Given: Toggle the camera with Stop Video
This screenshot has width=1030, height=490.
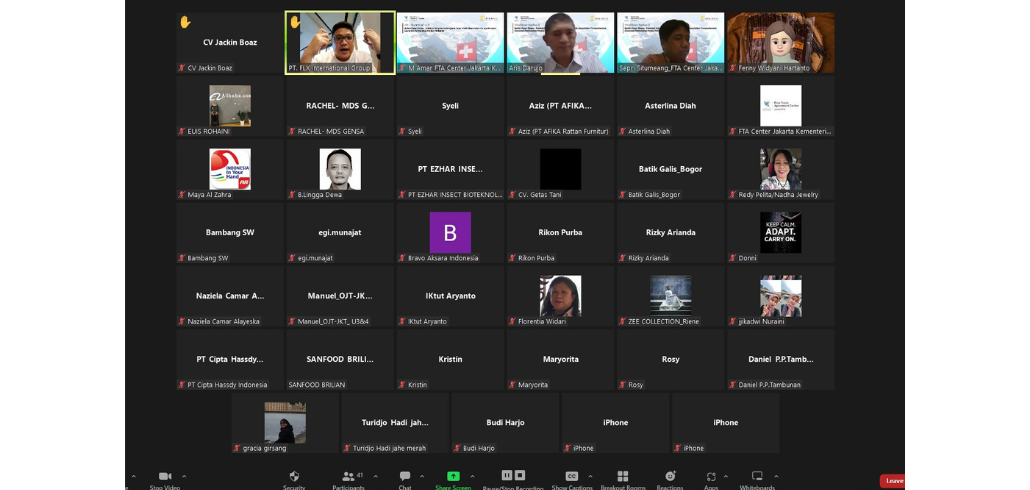Looking at the screenshot, I should pos(165,477).
